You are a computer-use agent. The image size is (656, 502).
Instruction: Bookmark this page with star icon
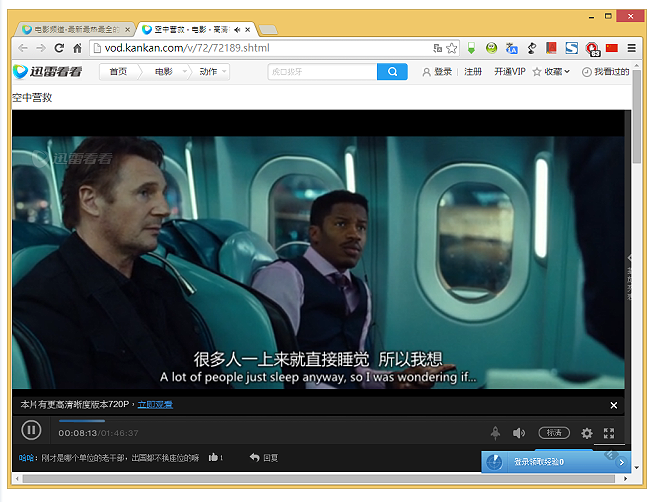pyautogui.click(x=451, y=49)
